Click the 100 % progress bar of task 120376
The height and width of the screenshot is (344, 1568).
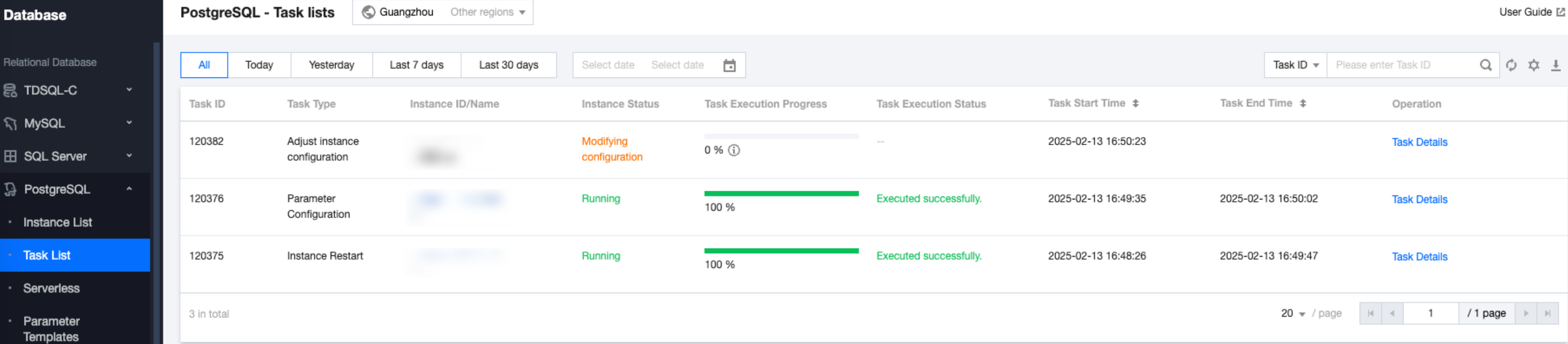(781, 194)
